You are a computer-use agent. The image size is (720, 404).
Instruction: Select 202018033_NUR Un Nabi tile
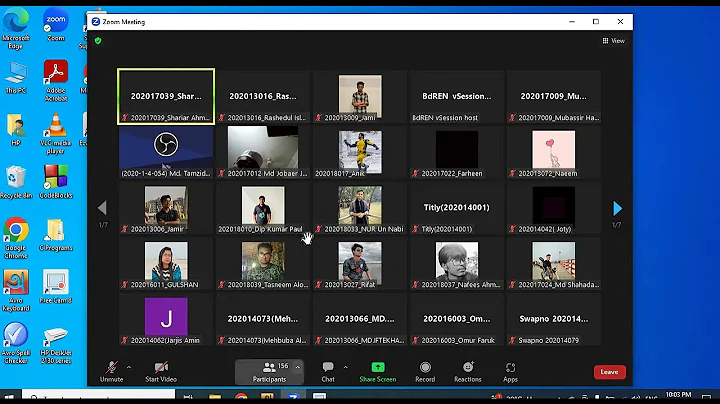[360, 208]
